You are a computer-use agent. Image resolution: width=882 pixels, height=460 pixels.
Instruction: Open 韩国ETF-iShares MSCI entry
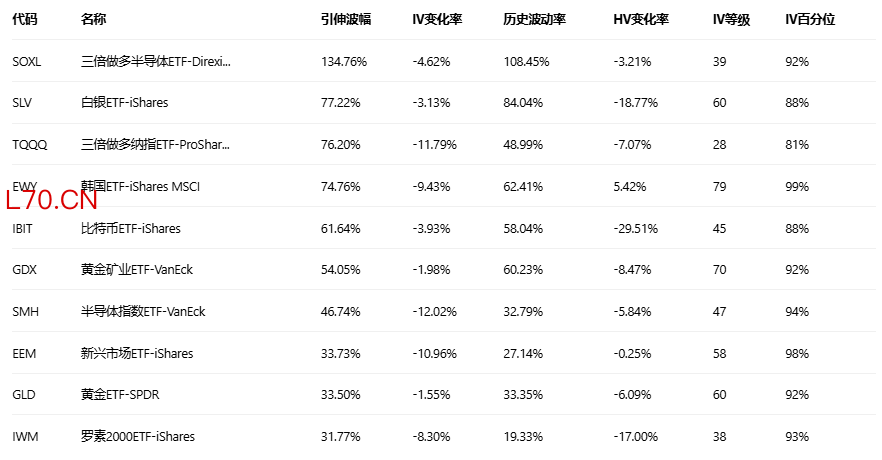point(141,187)
